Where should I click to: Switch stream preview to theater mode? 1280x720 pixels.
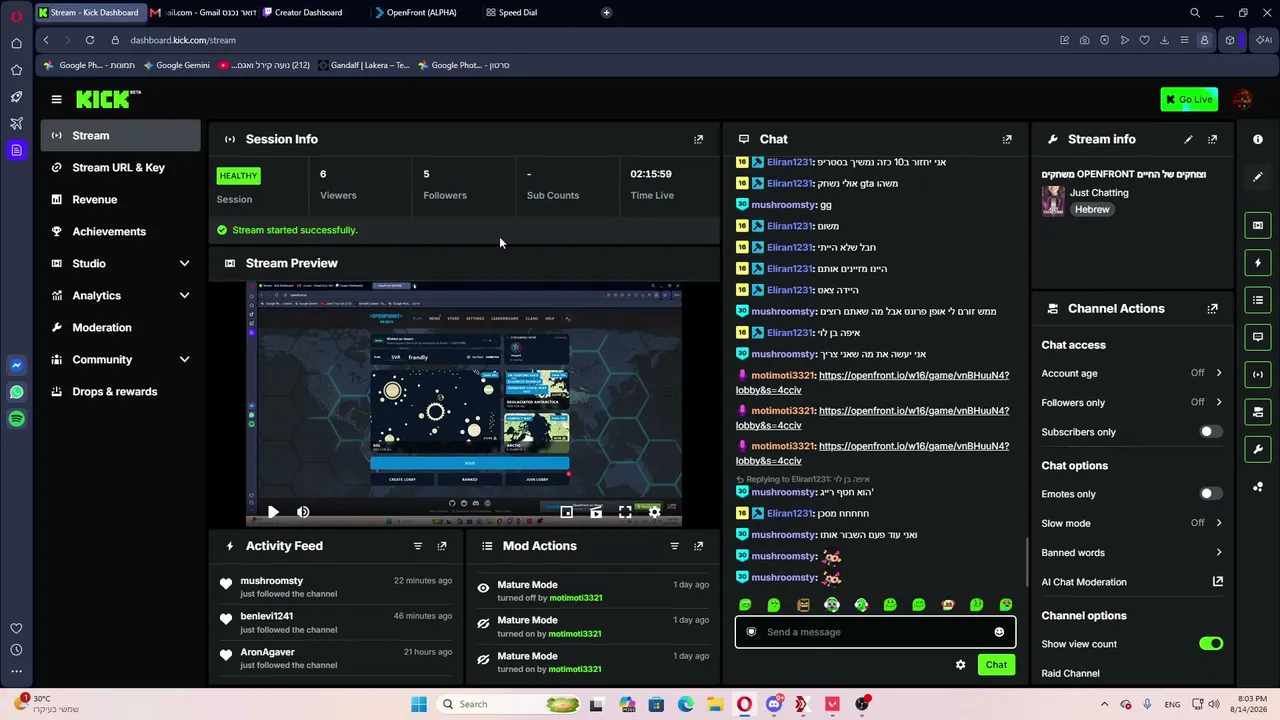[x=596, y=512]
